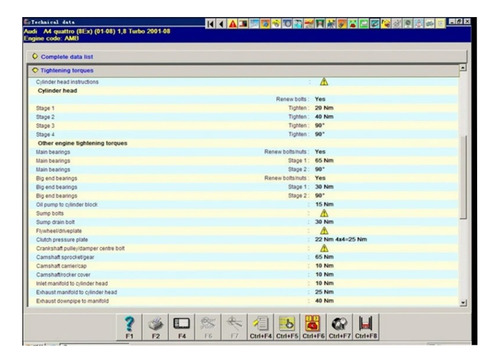Viewport: 500px width, 363px height.
Task: Click the Ctrl+F6 red icon button
Action: [313, 327]
